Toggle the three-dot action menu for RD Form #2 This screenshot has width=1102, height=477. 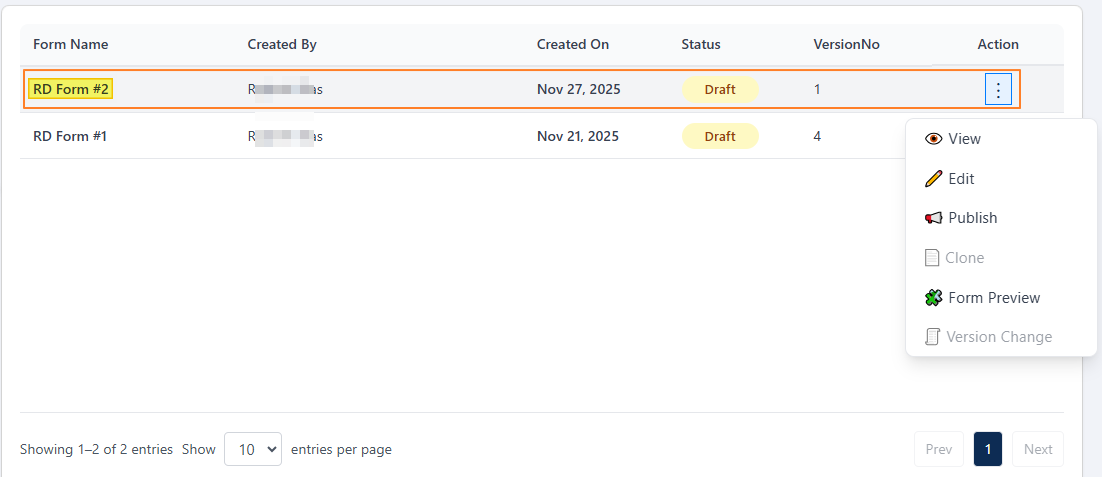[x=998, y=90]
